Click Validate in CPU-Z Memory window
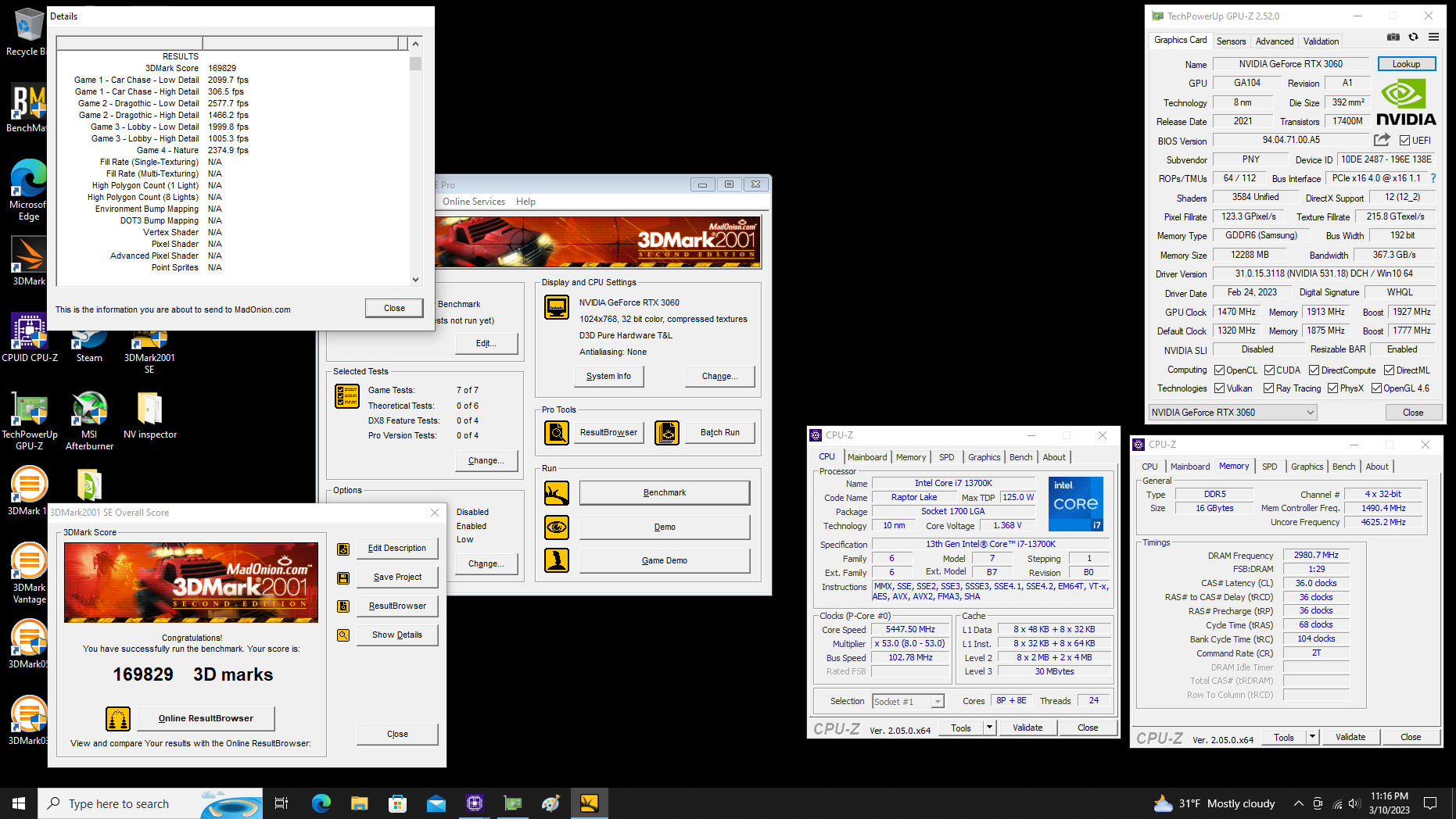This screenshot has width=1456, height=819. point(1350,737)
